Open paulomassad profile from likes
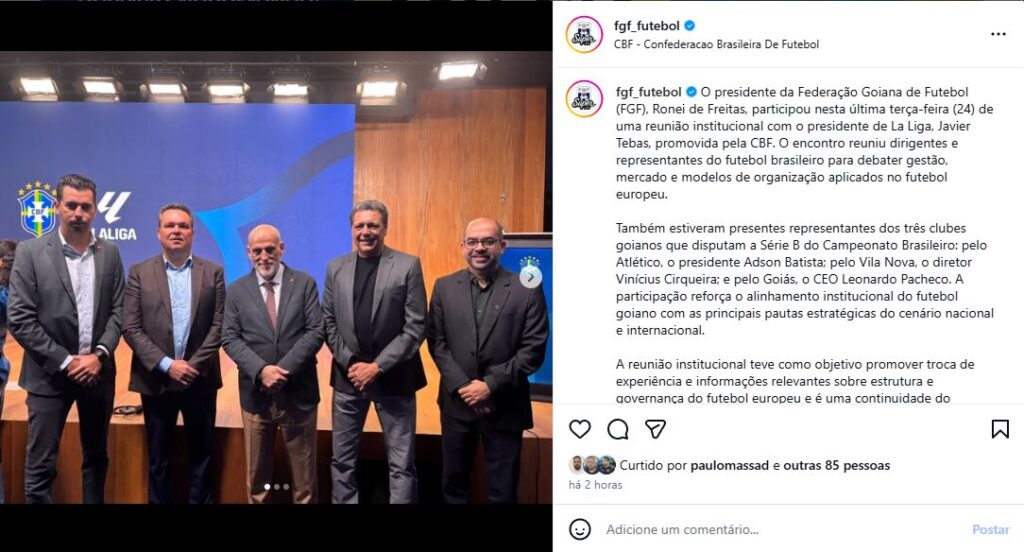 click(729, 465)
